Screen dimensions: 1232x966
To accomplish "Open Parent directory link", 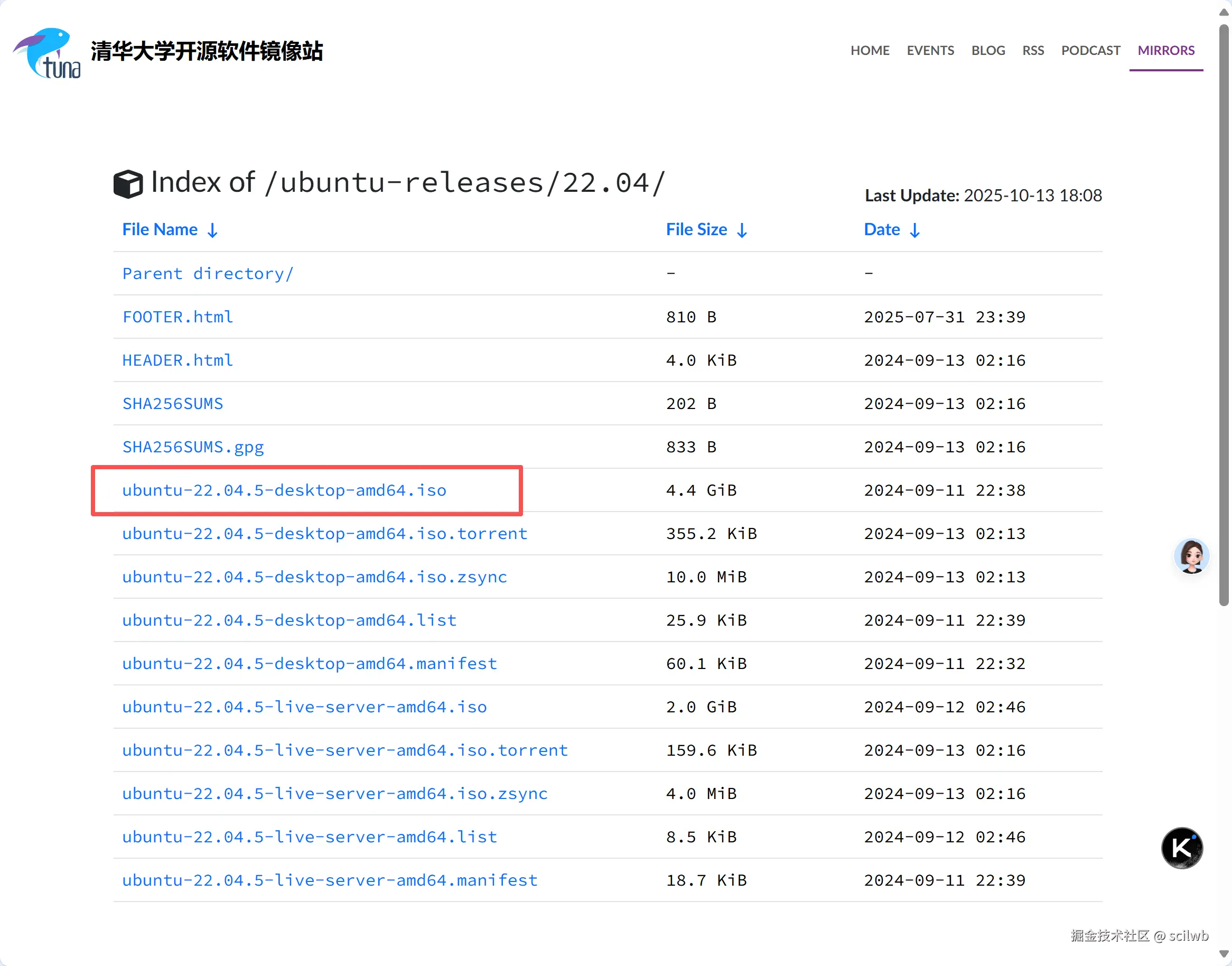I will click(x=208, y=274).
